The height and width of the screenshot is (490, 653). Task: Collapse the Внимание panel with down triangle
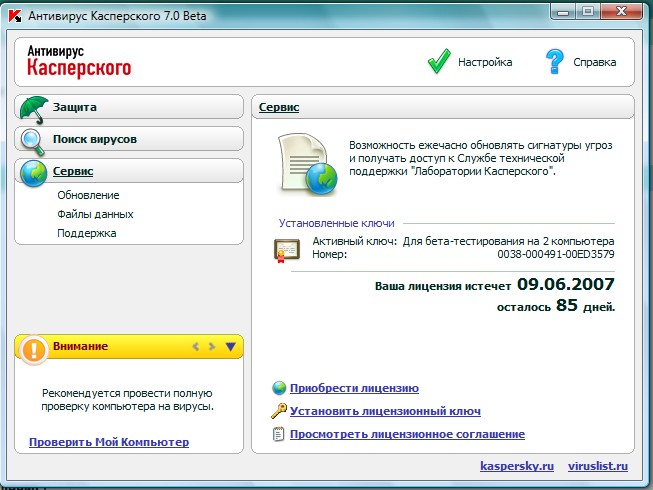pos(231,346)
